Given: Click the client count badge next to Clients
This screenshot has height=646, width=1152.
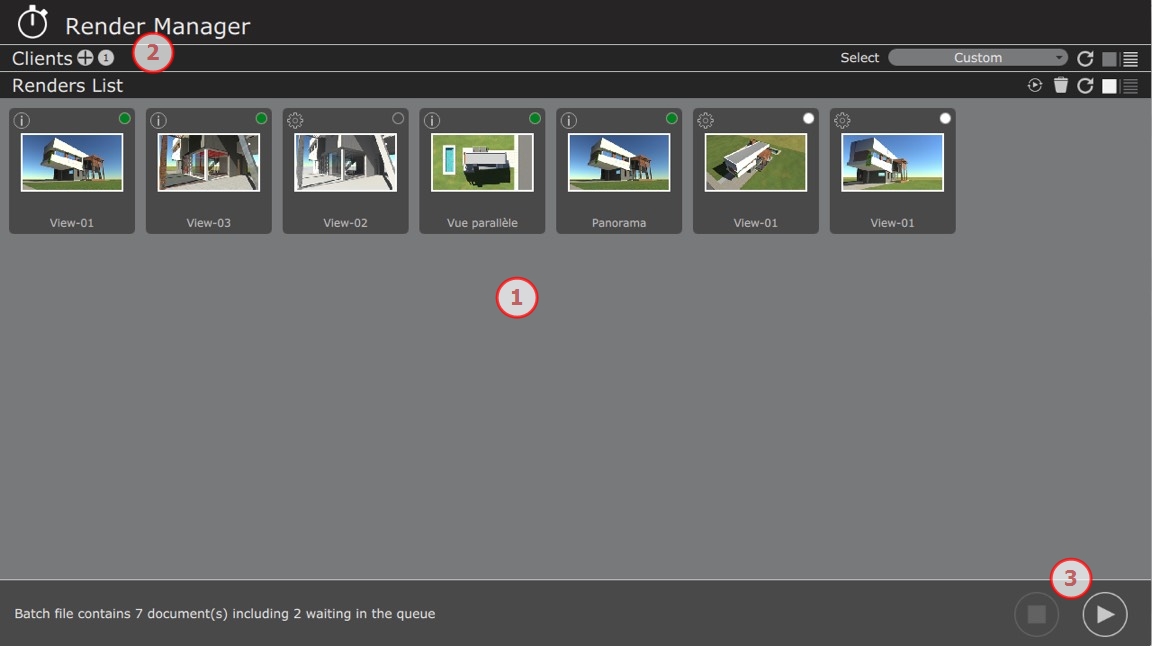Looking at the screenshot, I should (106, 58).
